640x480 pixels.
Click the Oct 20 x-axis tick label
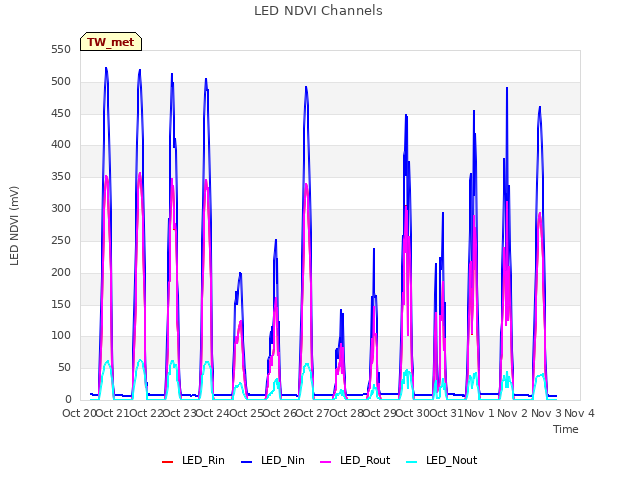[79, 413]
